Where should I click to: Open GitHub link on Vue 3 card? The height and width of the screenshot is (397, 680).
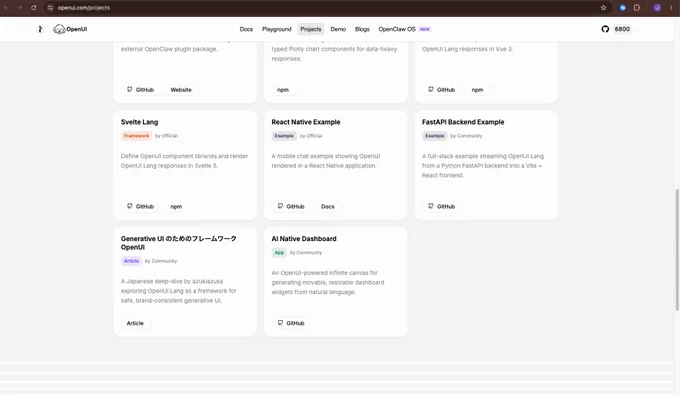(x=441, y=90)
